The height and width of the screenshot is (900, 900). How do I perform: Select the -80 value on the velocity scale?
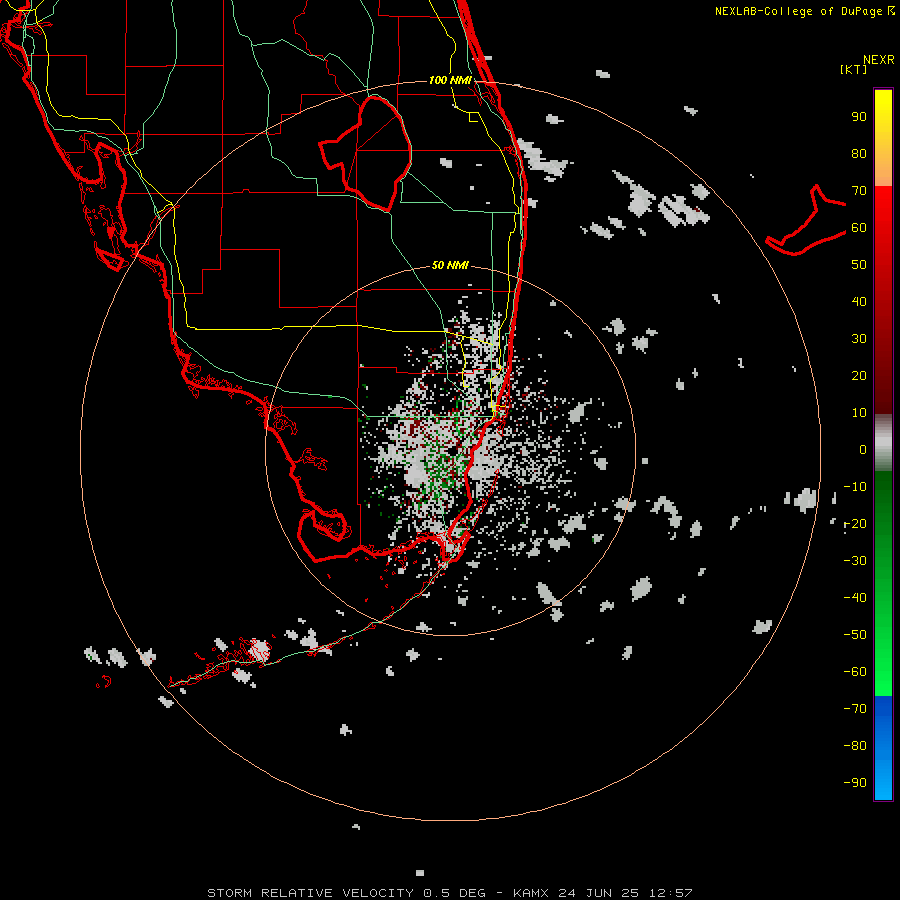(x=855, y=746)
